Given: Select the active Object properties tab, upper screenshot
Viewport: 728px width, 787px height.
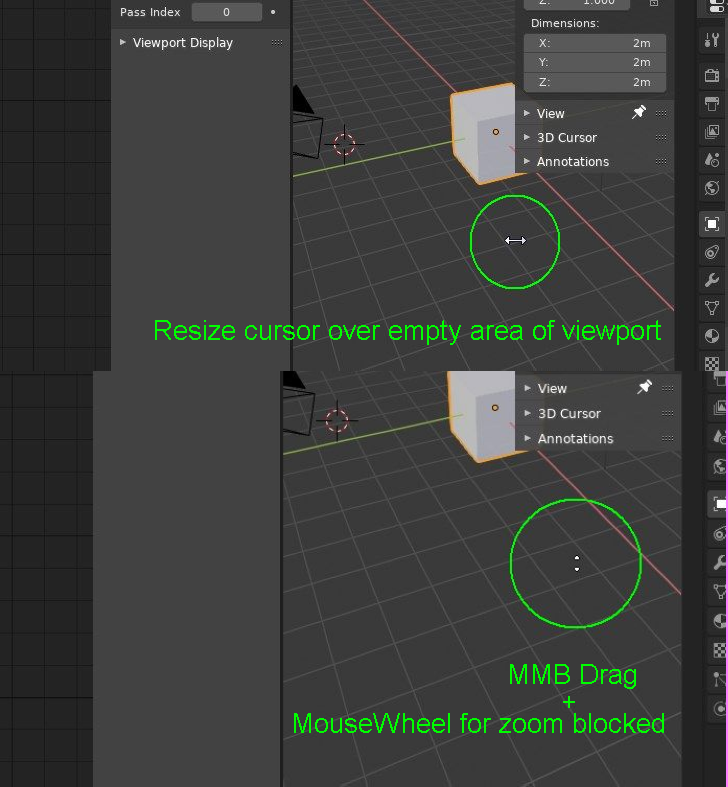Looking at the screenshot, I should [x=711, y=224].
